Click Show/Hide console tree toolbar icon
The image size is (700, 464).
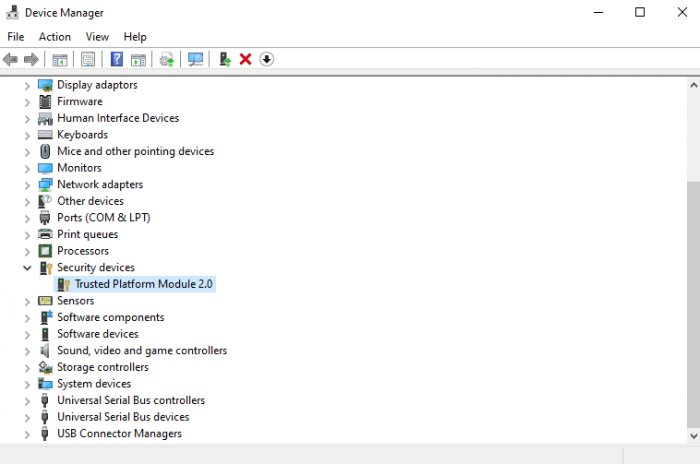pyautogui.click(x=60, y=59)
